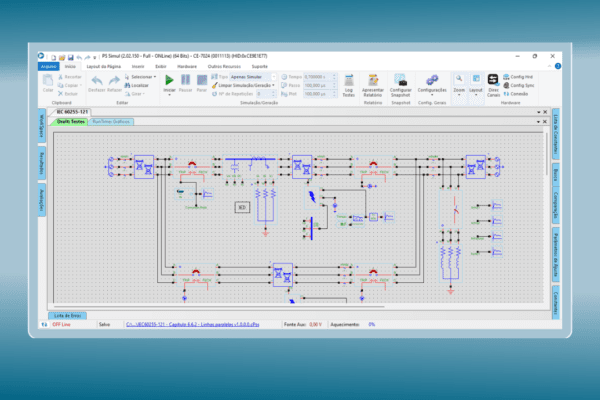Open the Lista de Erros bottom tab

point(68,316)
